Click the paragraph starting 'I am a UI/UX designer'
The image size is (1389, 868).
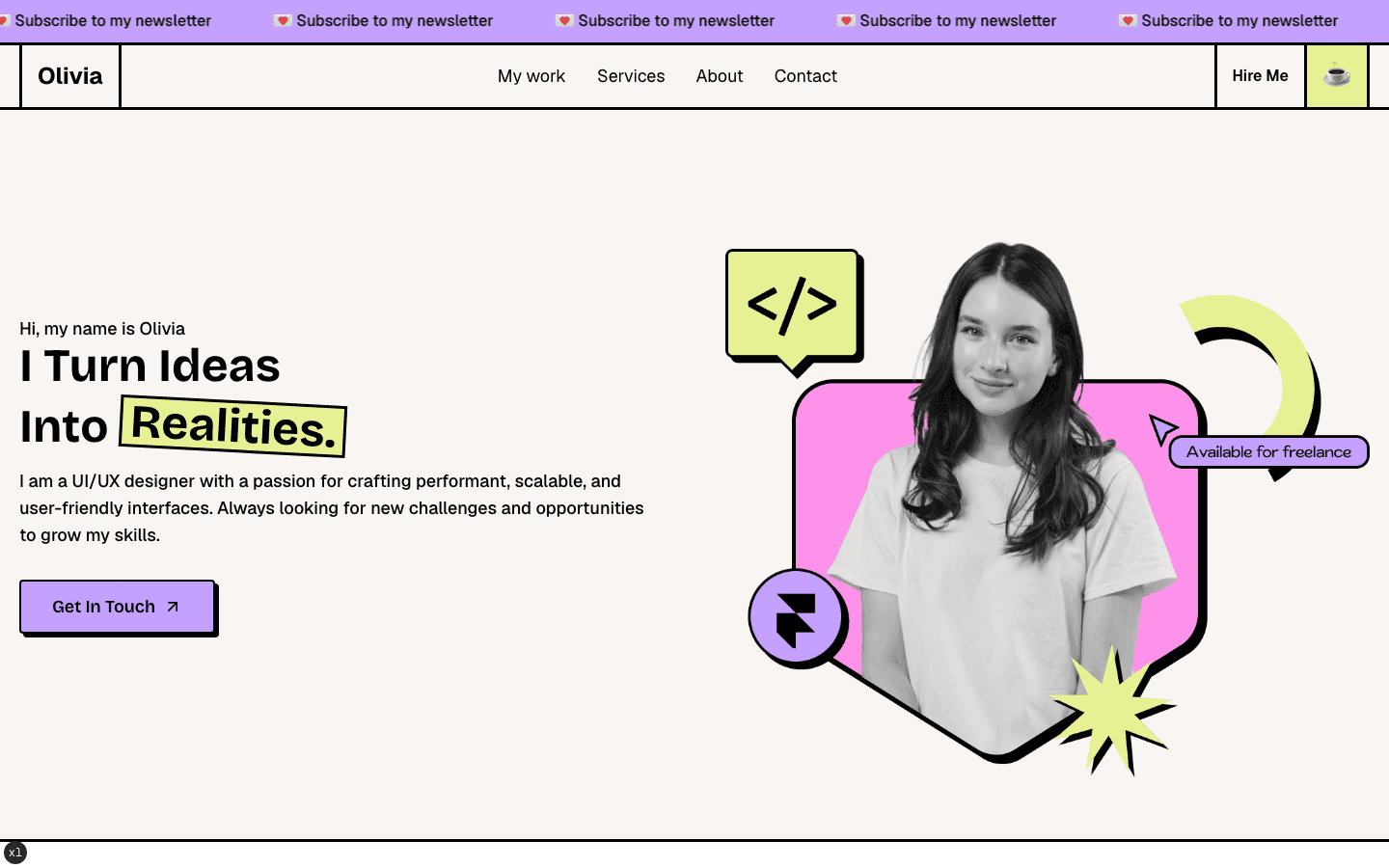point(332,508)
